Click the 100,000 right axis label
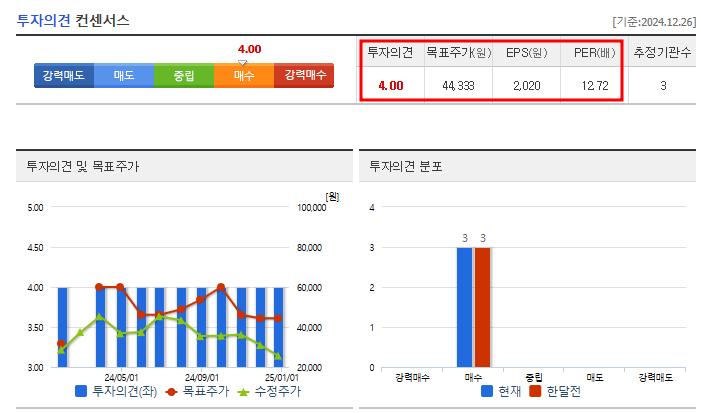The height and width of the screenshot is (413, 701). click(x=312, y=207)
